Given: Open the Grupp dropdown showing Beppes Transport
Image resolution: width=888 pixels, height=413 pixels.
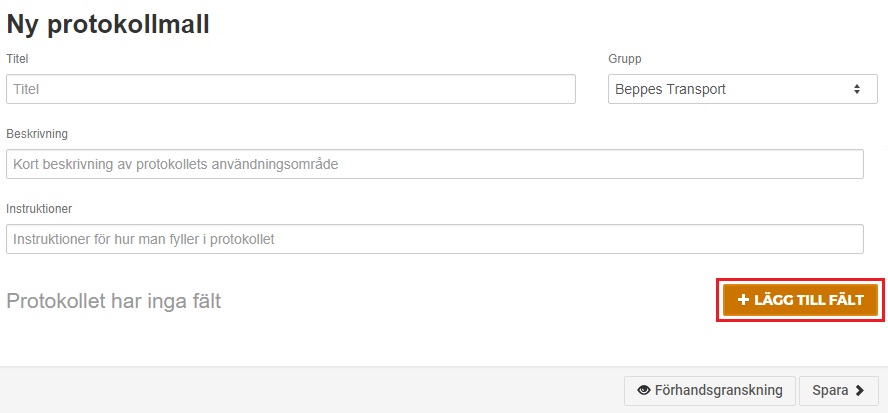Looking at the screenshot, I should pos(742,89).
